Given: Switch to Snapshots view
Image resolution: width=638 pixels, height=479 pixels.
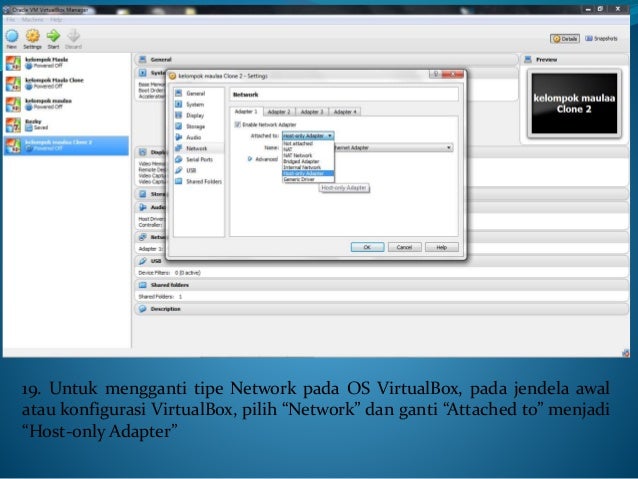Looking at the screenshot, I should click(x=601, y=39).
